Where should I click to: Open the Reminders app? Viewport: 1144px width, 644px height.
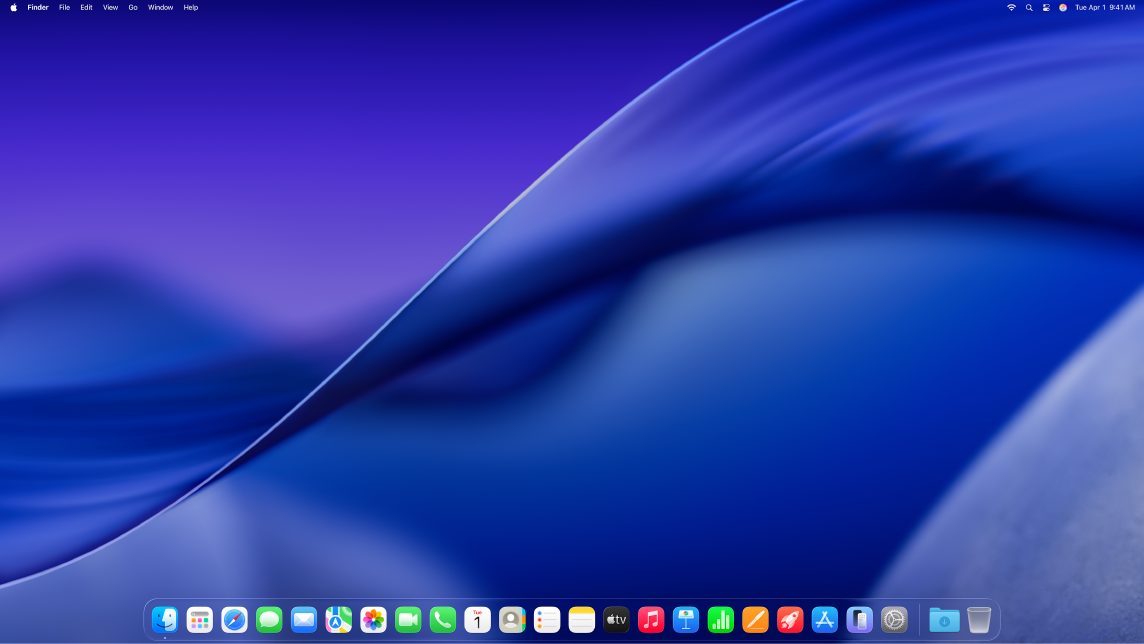pos(546,620)
